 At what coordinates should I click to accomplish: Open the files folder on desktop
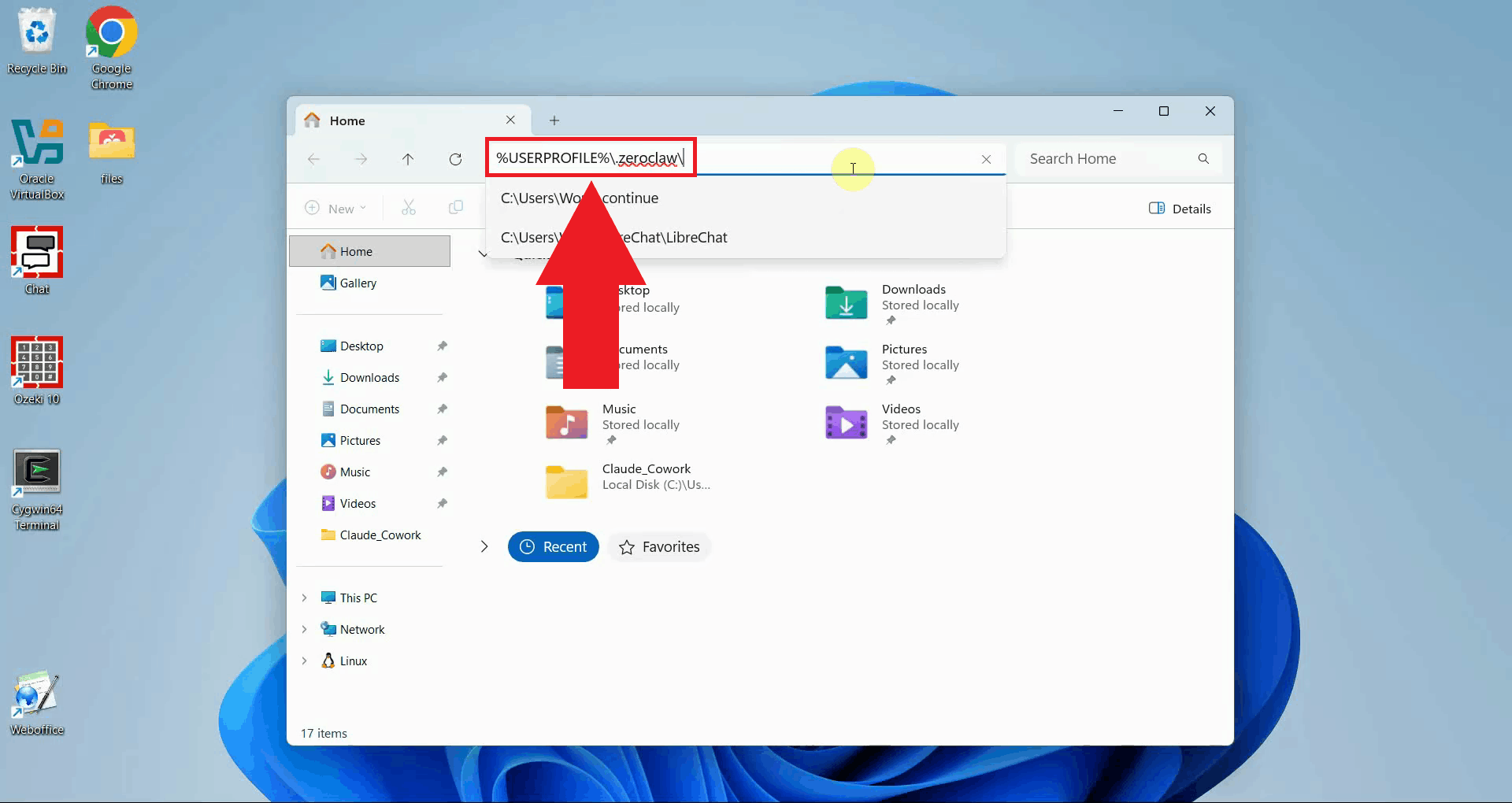pos(112,152)
